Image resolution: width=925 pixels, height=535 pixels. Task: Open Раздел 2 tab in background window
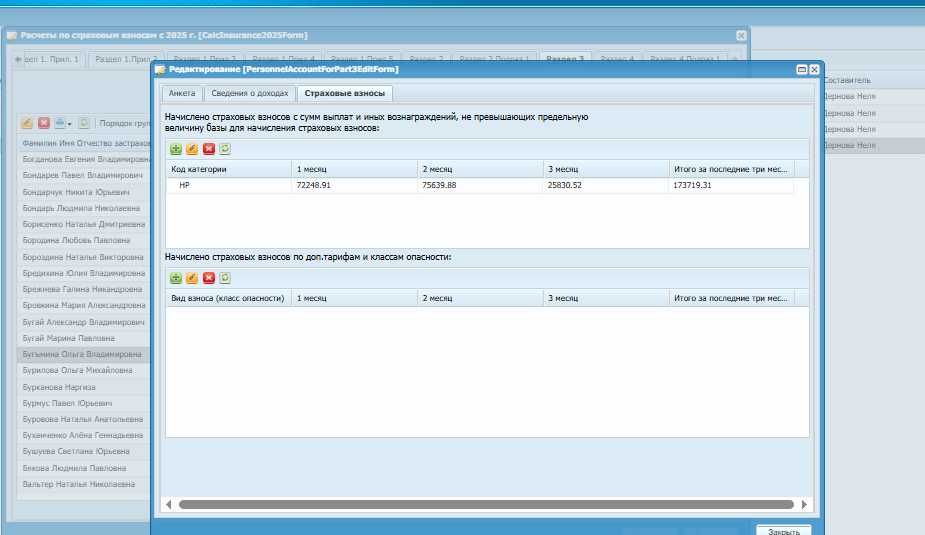click(427, 59)
